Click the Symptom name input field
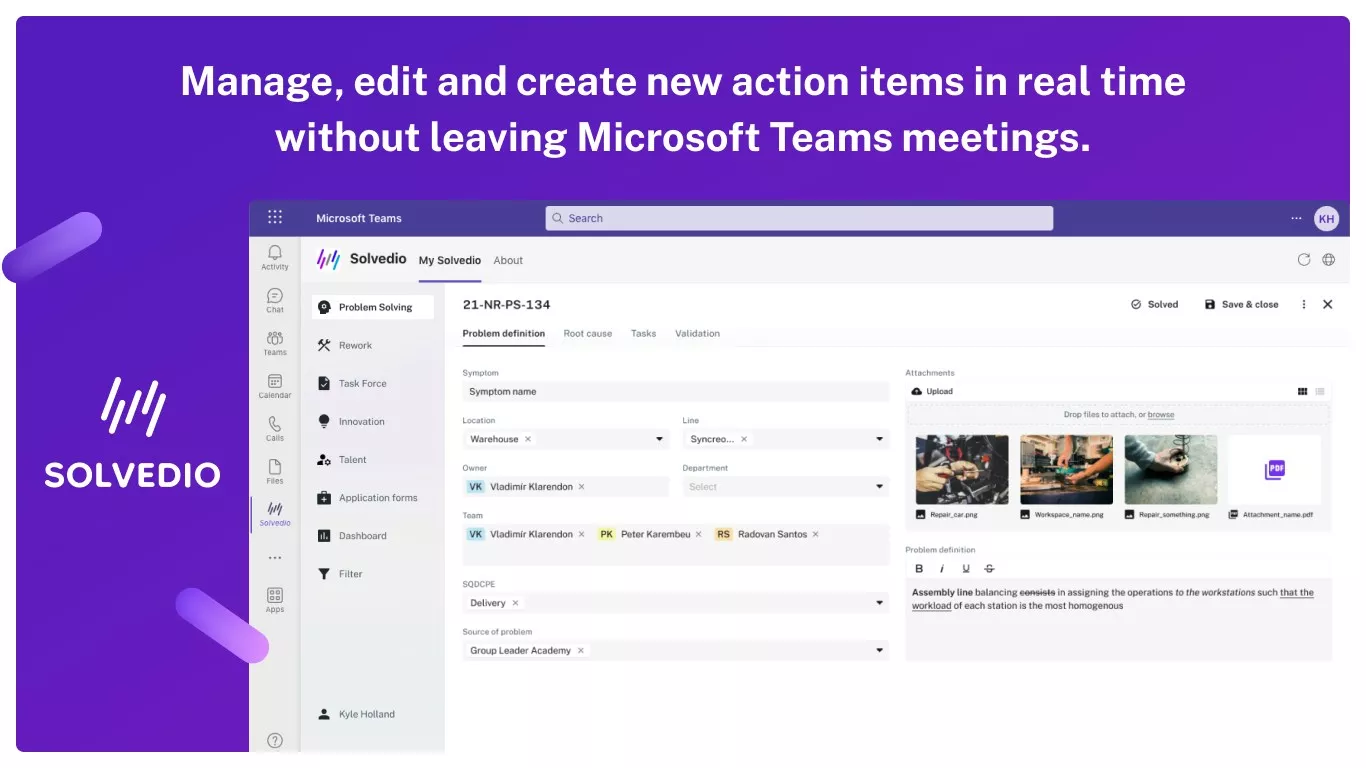Image resolution: width=1366 pixels, height=768 pixels. pos(675,392)
